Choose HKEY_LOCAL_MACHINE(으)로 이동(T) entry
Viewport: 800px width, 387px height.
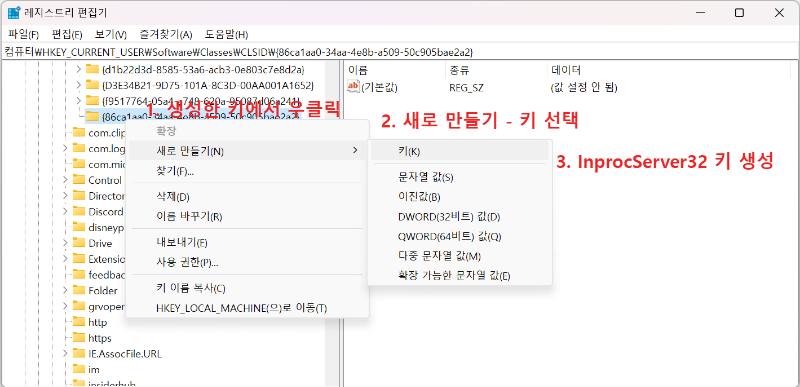pos(247,308)
